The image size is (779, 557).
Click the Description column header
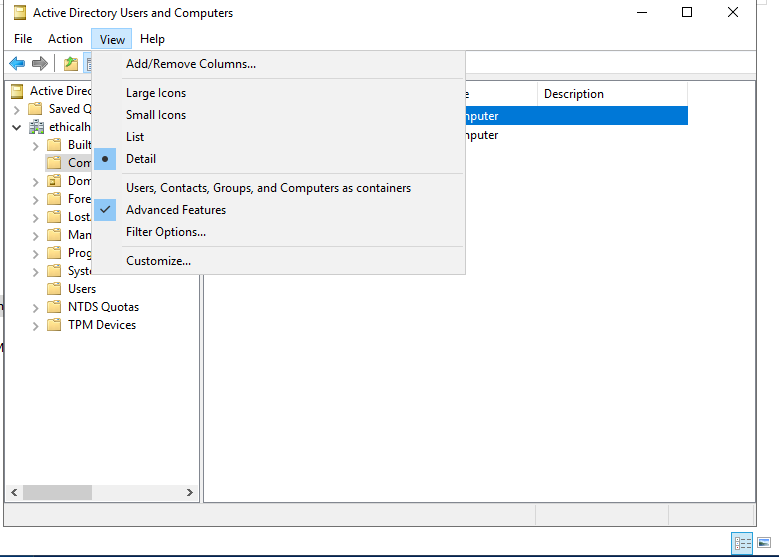click(612, 94)
